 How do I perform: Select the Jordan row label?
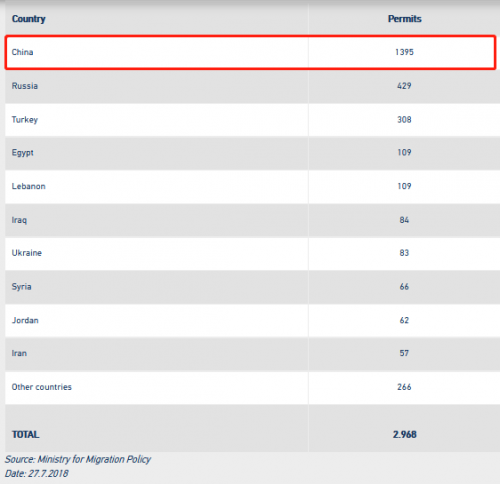(x=25, y=320)
